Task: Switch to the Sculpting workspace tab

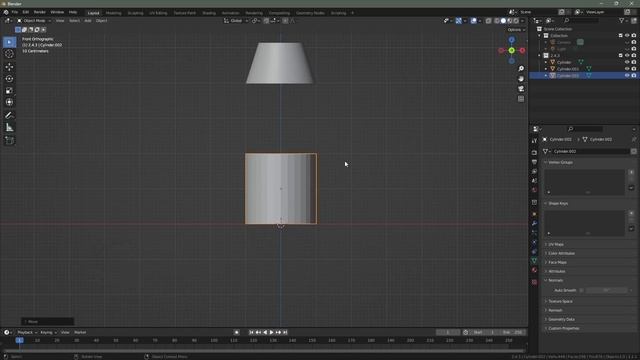Action: click(135, 13)
